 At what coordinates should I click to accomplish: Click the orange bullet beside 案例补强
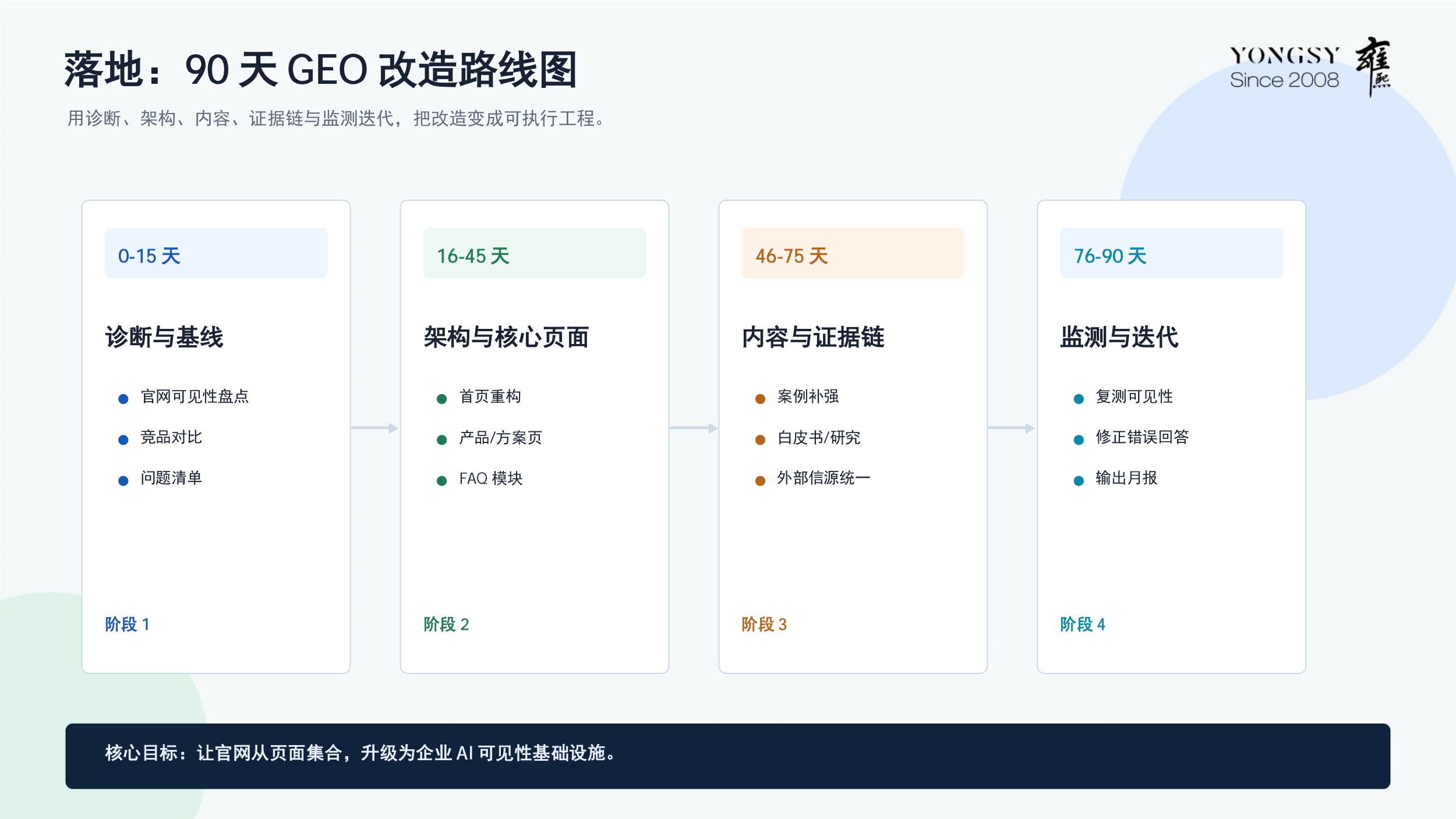(x=760, y=399)
